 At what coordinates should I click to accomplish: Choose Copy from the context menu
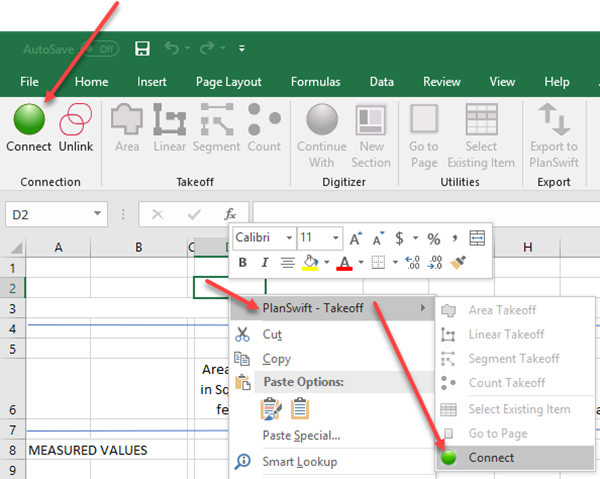pos(332,359)
